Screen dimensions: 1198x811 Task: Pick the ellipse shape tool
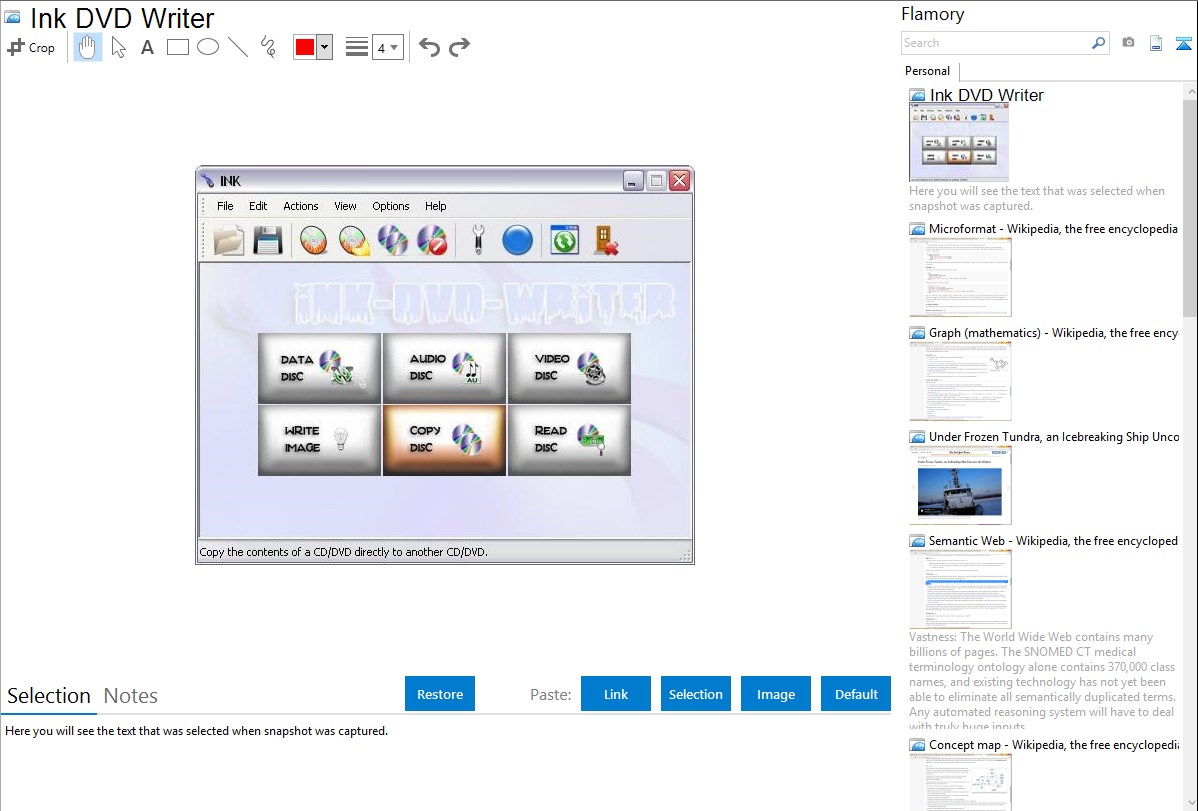pos(208,47)
